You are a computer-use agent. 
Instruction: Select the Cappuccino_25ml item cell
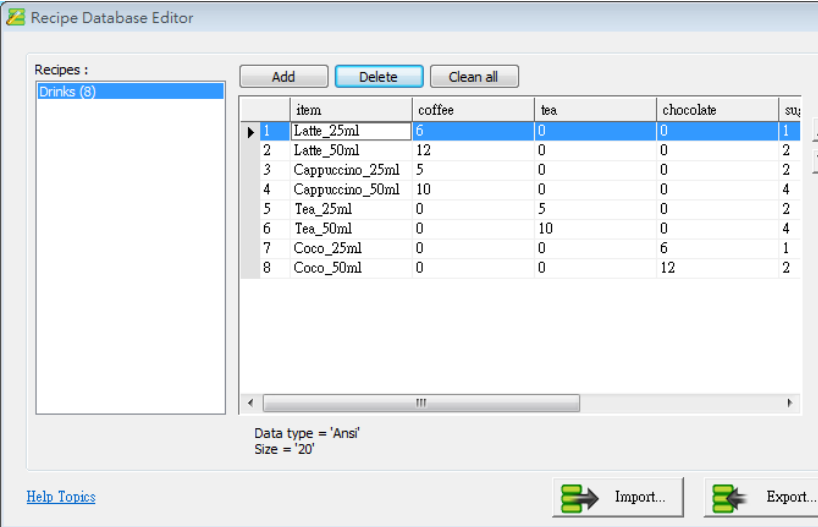point(351,170)
